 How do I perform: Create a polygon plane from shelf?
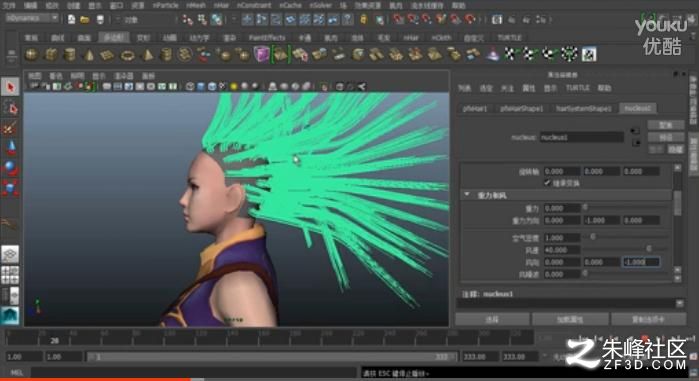tap(107, 54)
